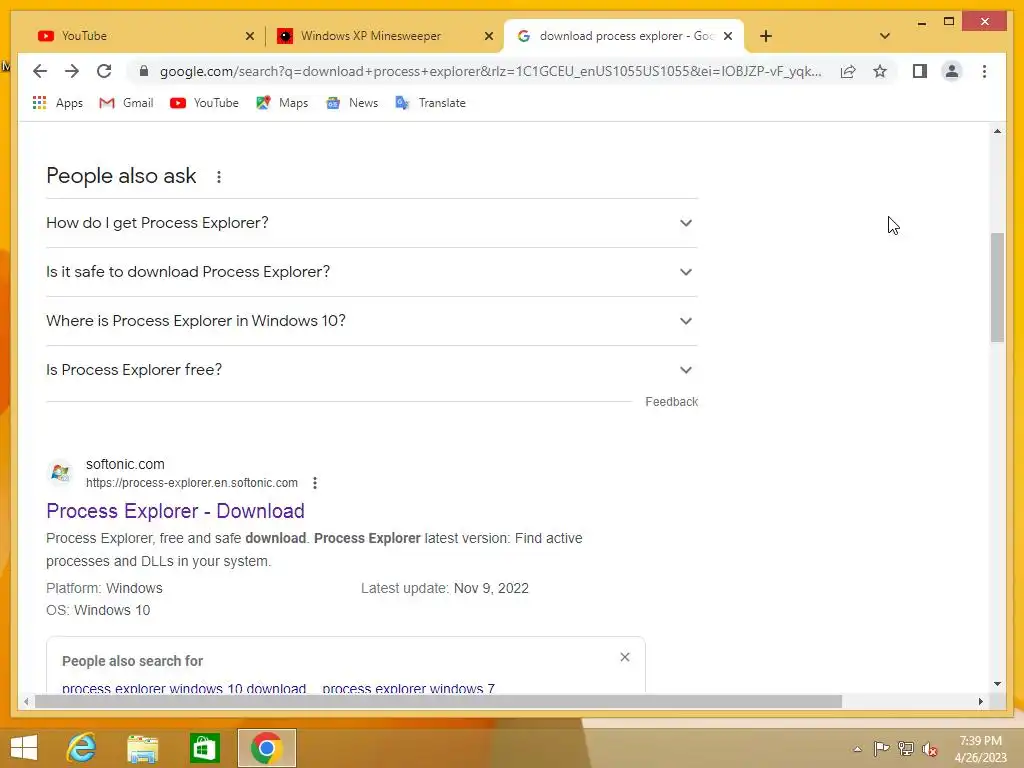Screen dimensions: 1024x768
Task: Click the vertical scrollbar thumb
Action: 997,287
